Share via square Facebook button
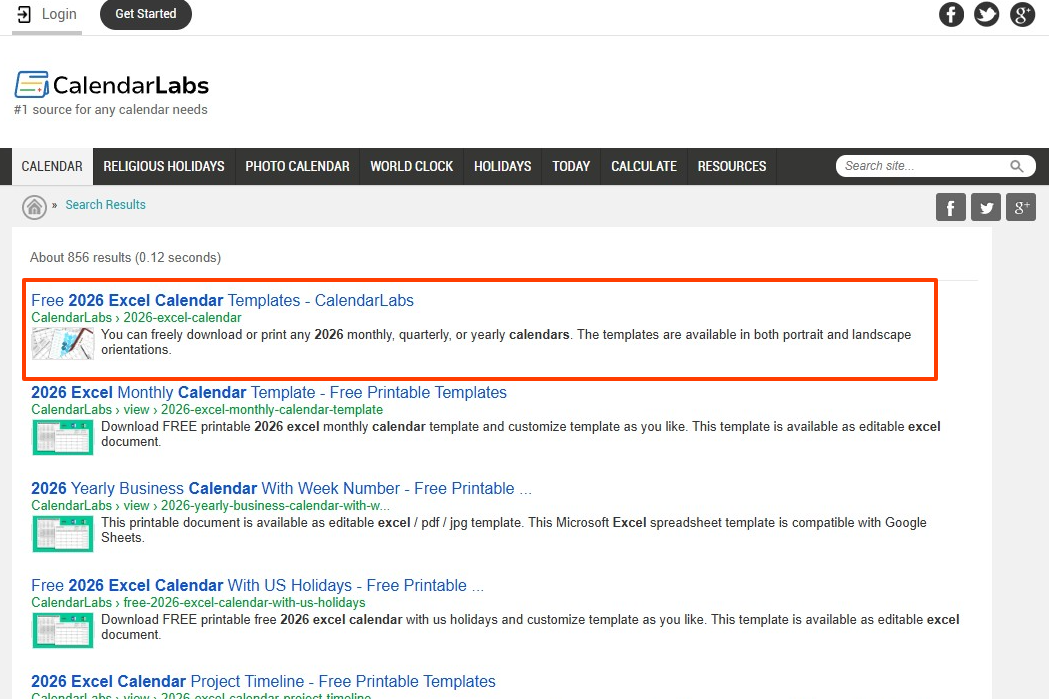 click(951, 207)
